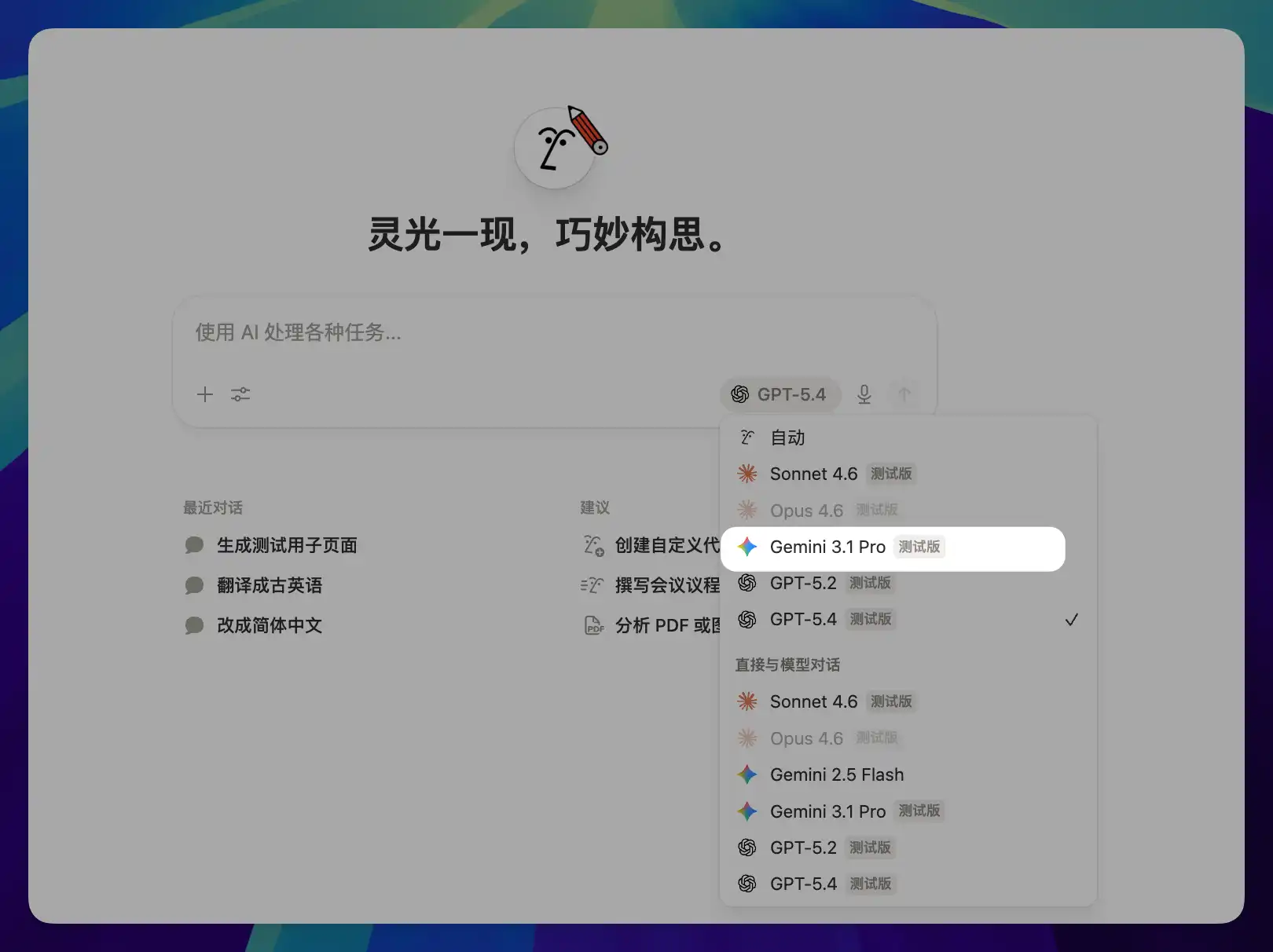The image size is (1273, 952).
Task: Click the plus attachment icon
Action: [x=205, y=394]
